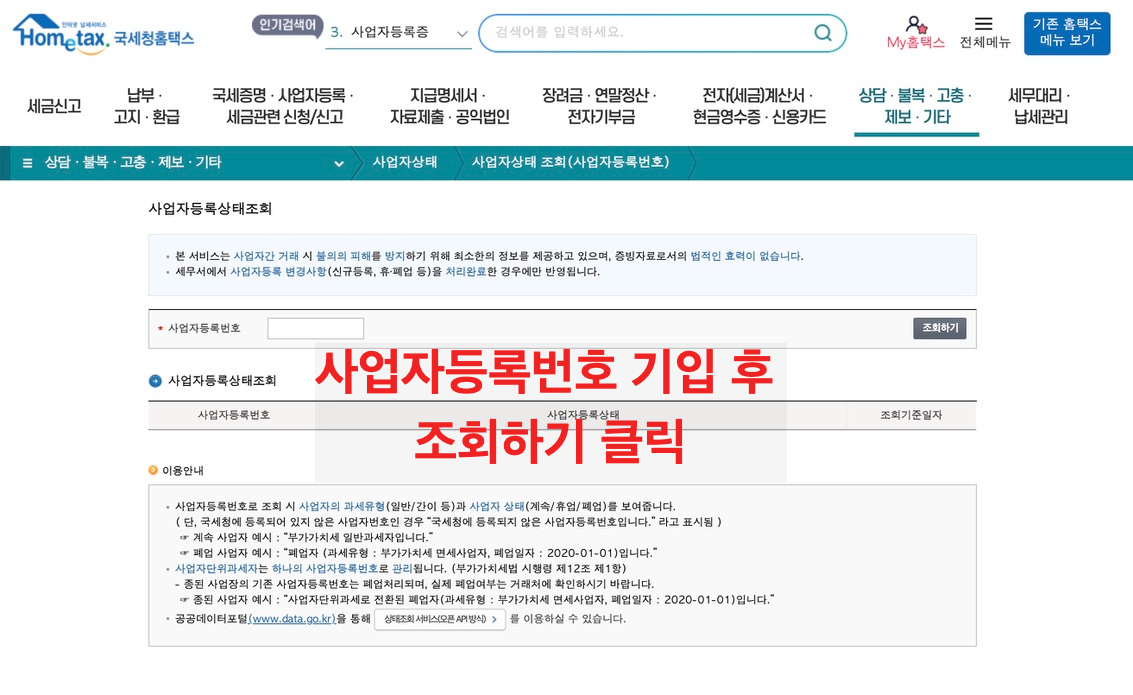Expand 상담·불복·고충·제보·기타 breadcrumb dropdown

(x=338, y=163)
